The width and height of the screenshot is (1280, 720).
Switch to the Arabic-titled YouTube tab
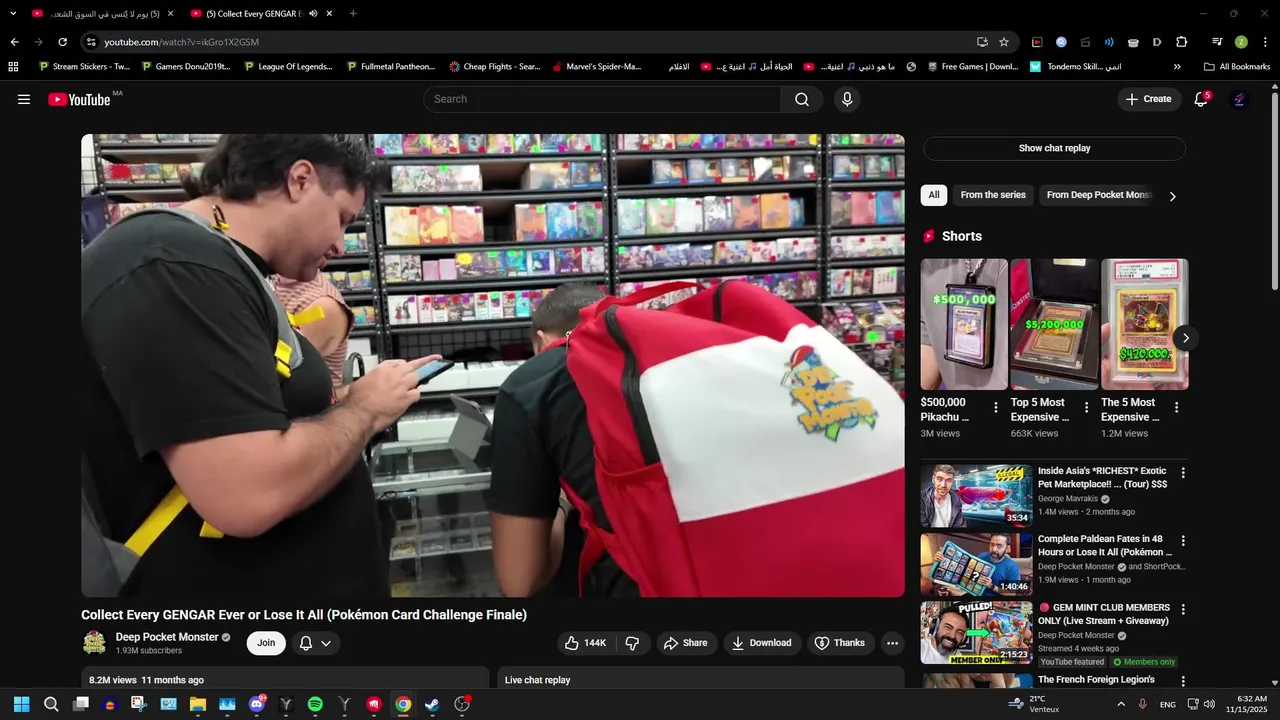point(103,13)
